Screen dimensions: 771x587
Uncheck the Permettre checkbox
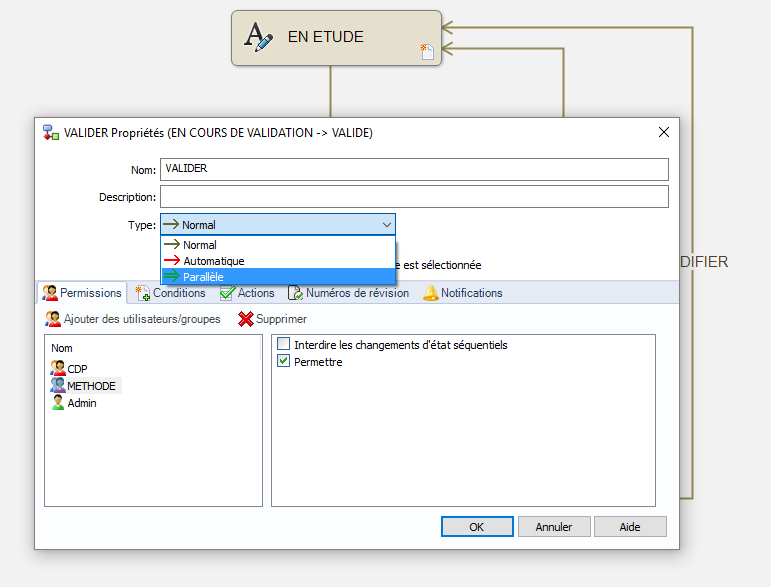click(x=284, y=361)
